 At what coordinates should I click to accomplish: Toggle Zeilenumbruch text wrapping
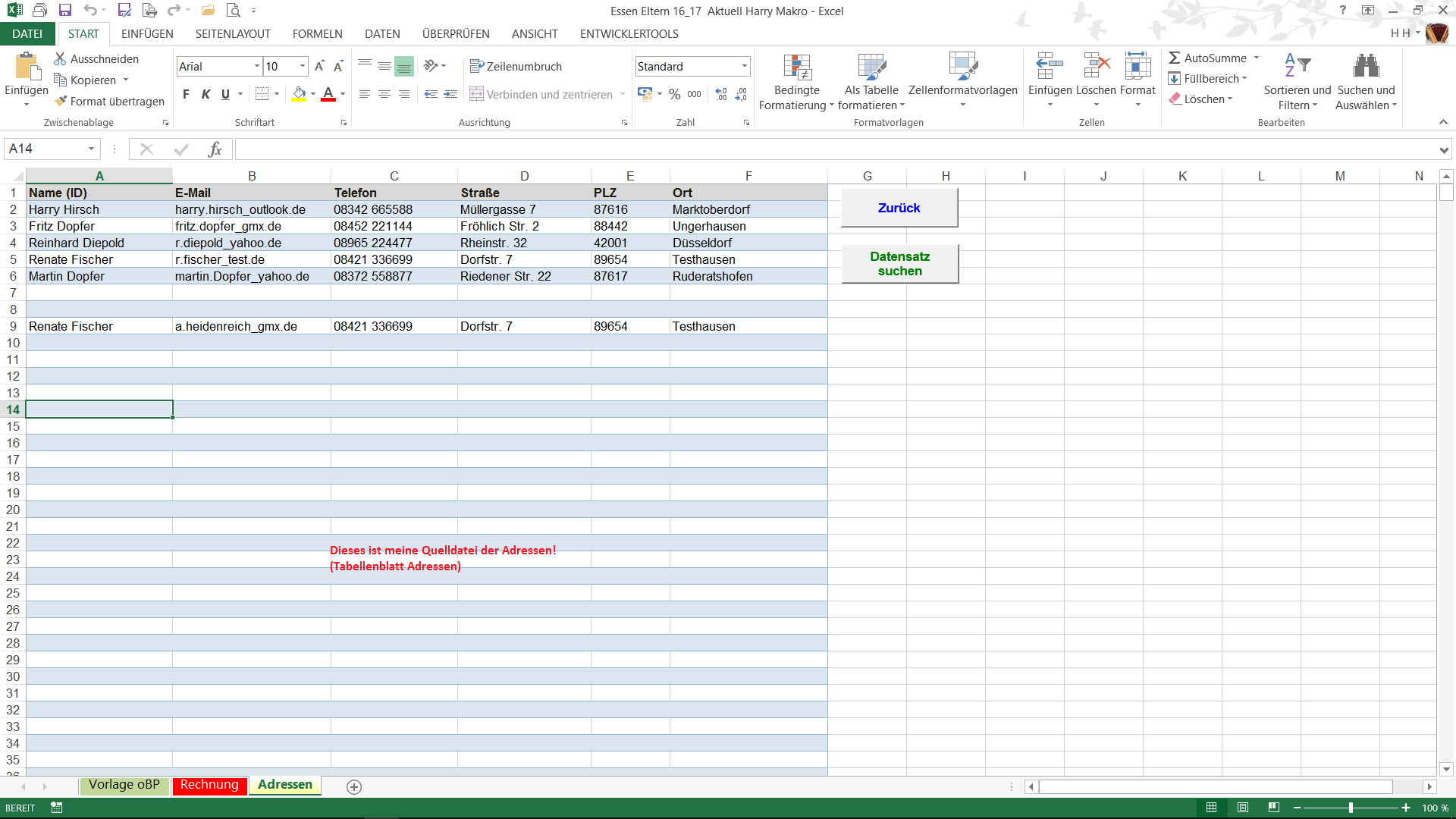point(516,67)
